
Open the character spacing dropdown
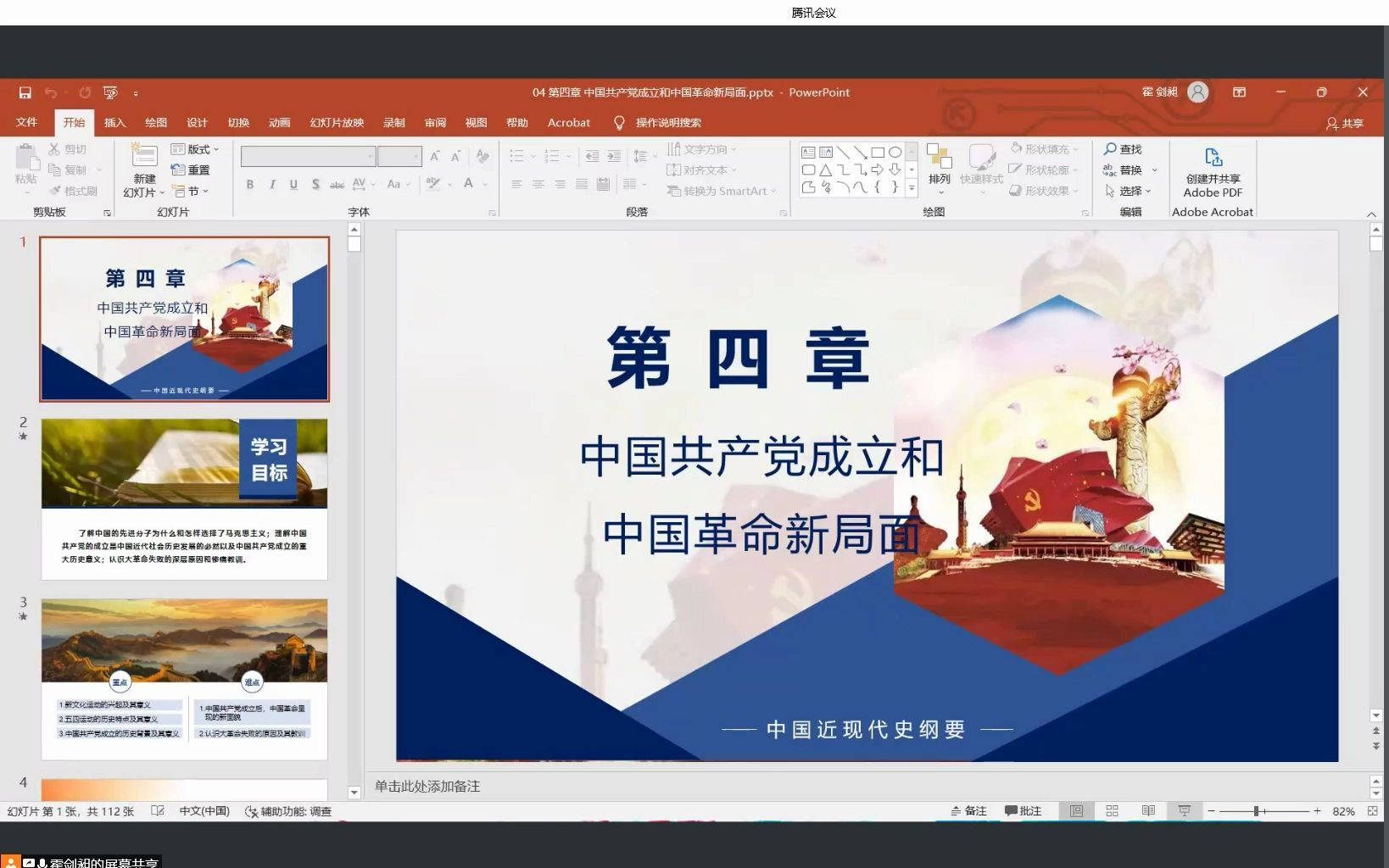point(363,184)
